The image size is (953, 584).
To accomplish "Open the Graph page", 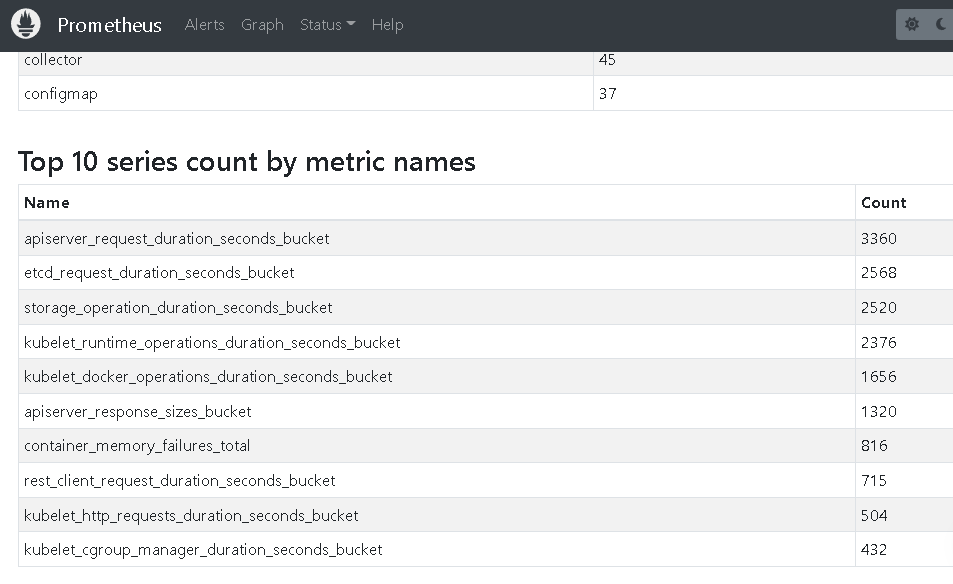I will tap(262, 25).
